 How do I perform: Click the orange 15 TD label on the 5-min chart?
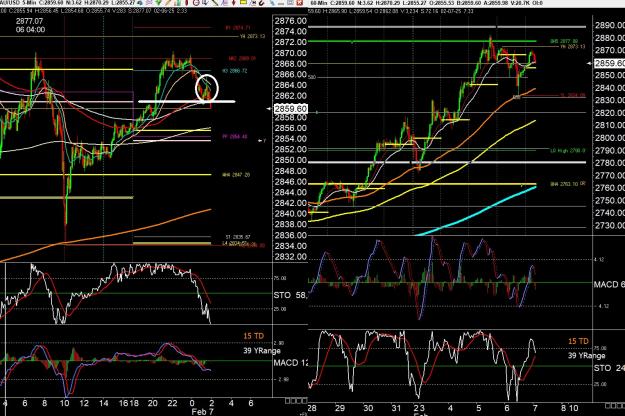(254, 336)
